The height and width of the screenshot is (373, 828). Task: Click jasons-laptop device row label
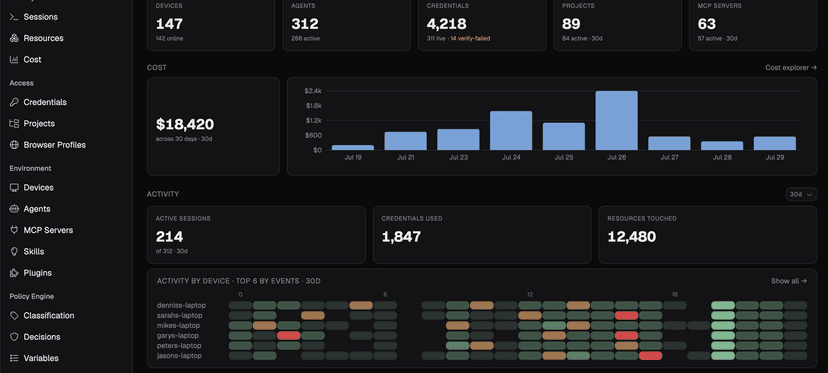179,356
